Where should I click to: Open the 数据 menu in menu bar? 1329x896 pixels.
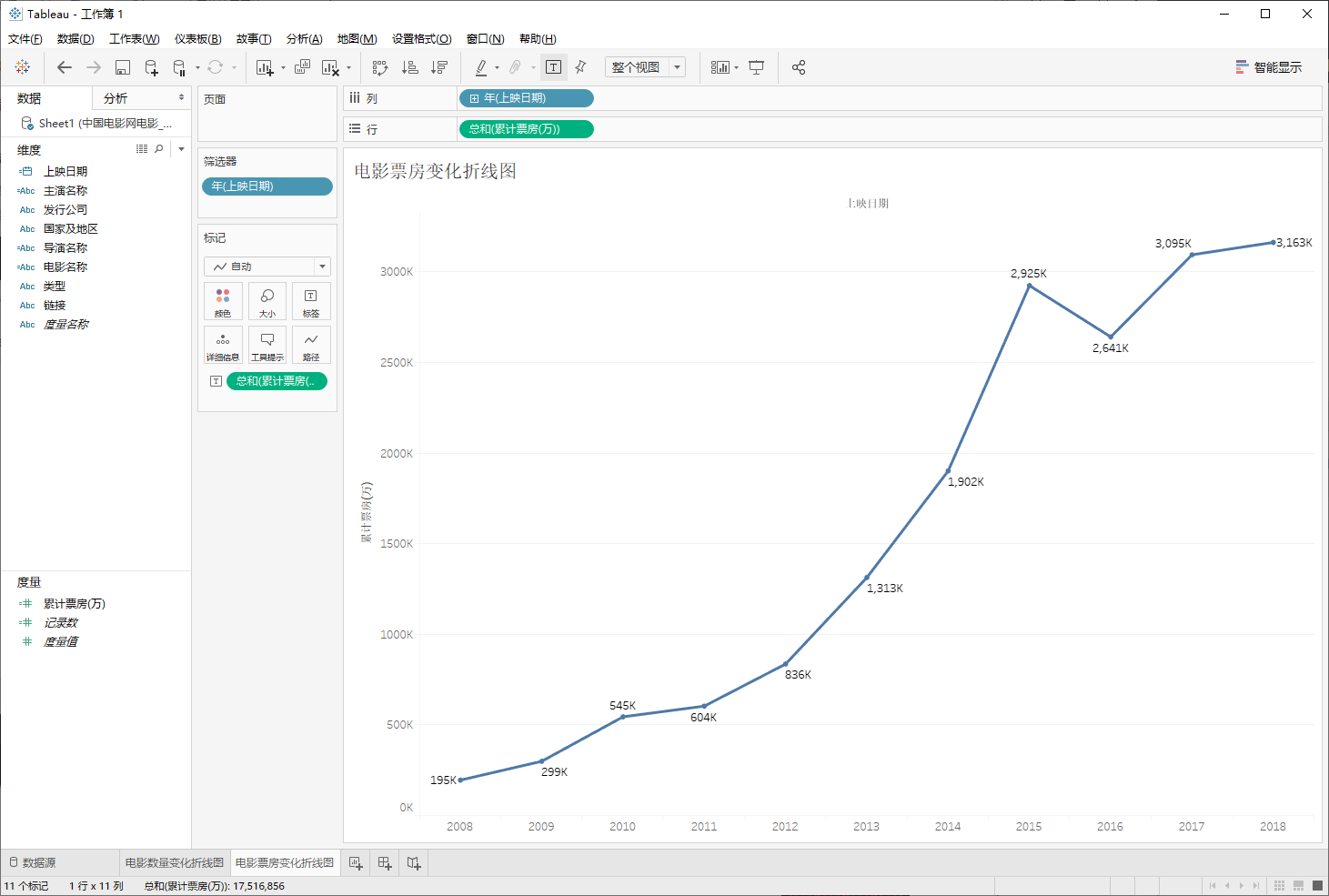[x=76, y=39]
